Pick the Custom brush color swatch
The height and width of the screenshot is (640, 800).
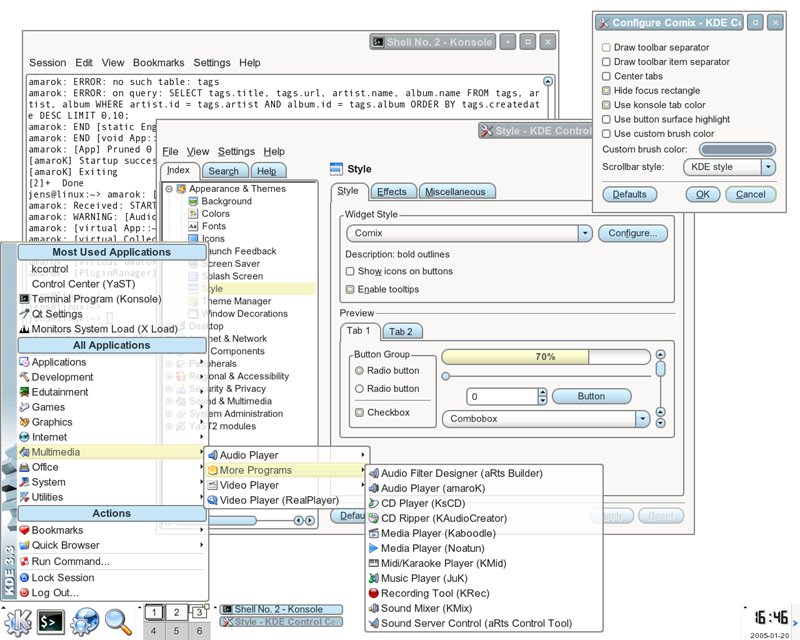737,150
